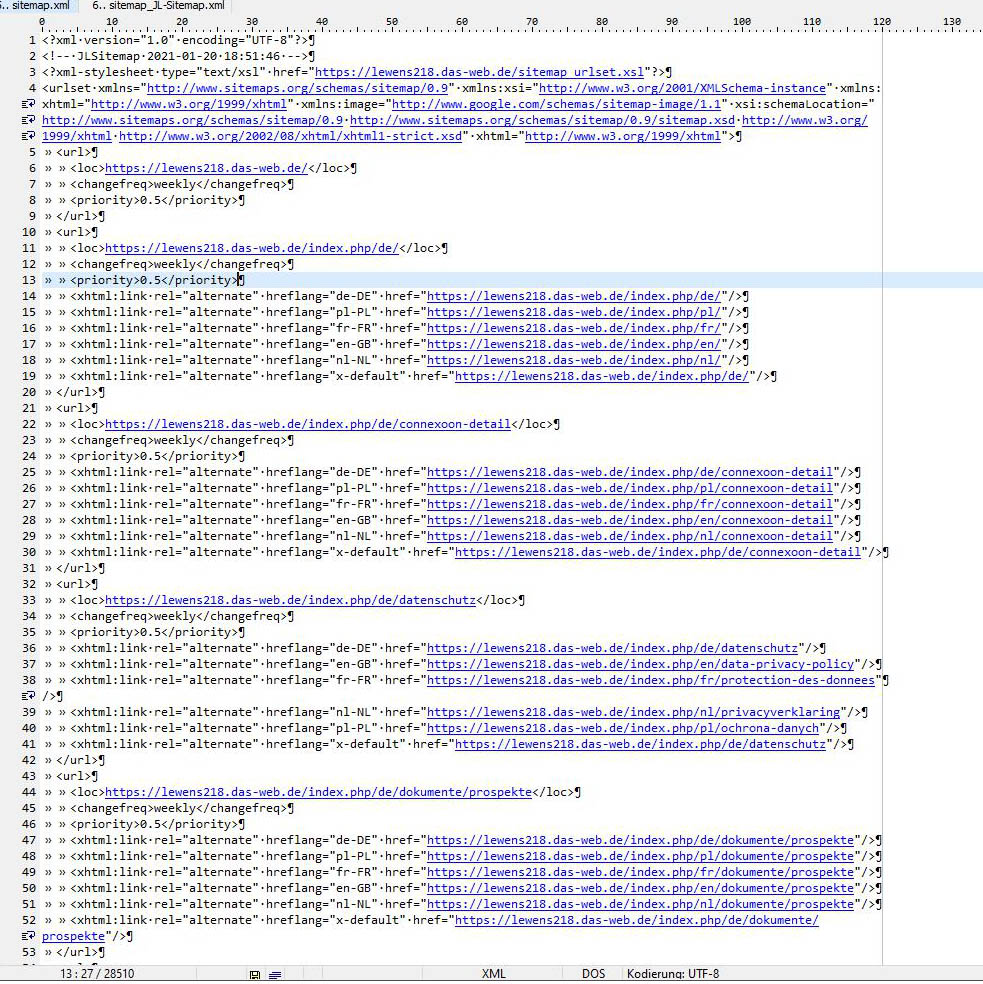Follow the XMLSchema-instance link on line 4
The image size is (983, 984).
[x=684, y=88]
